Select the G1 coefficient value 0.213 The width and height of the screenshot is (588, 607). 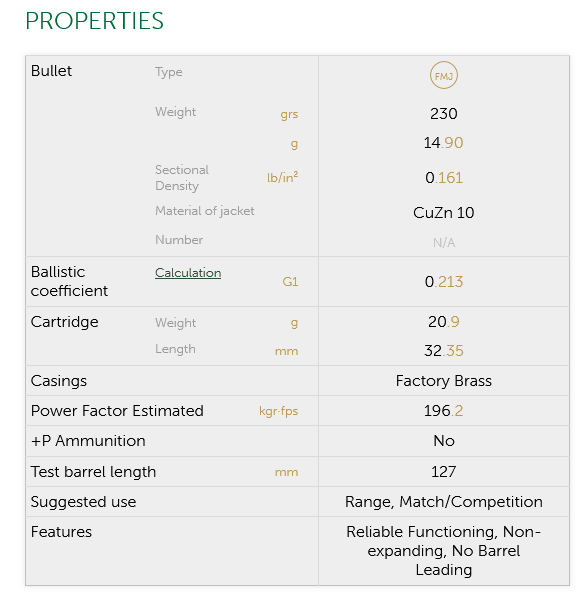444,281
